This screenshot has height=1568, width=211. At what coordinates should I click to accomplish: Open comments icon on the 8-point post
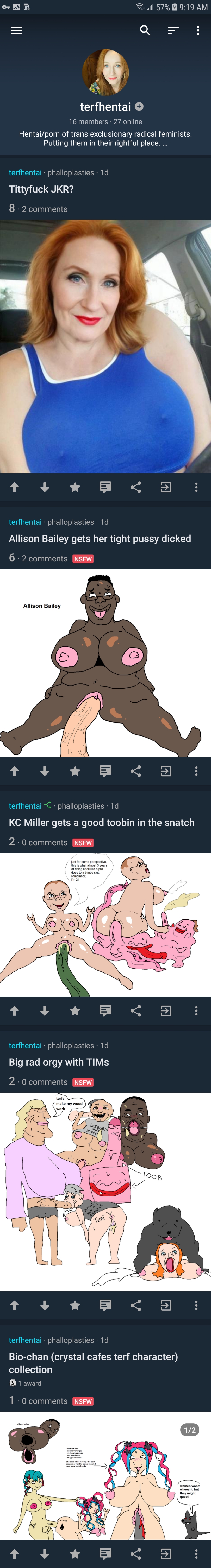coord(106,487)
